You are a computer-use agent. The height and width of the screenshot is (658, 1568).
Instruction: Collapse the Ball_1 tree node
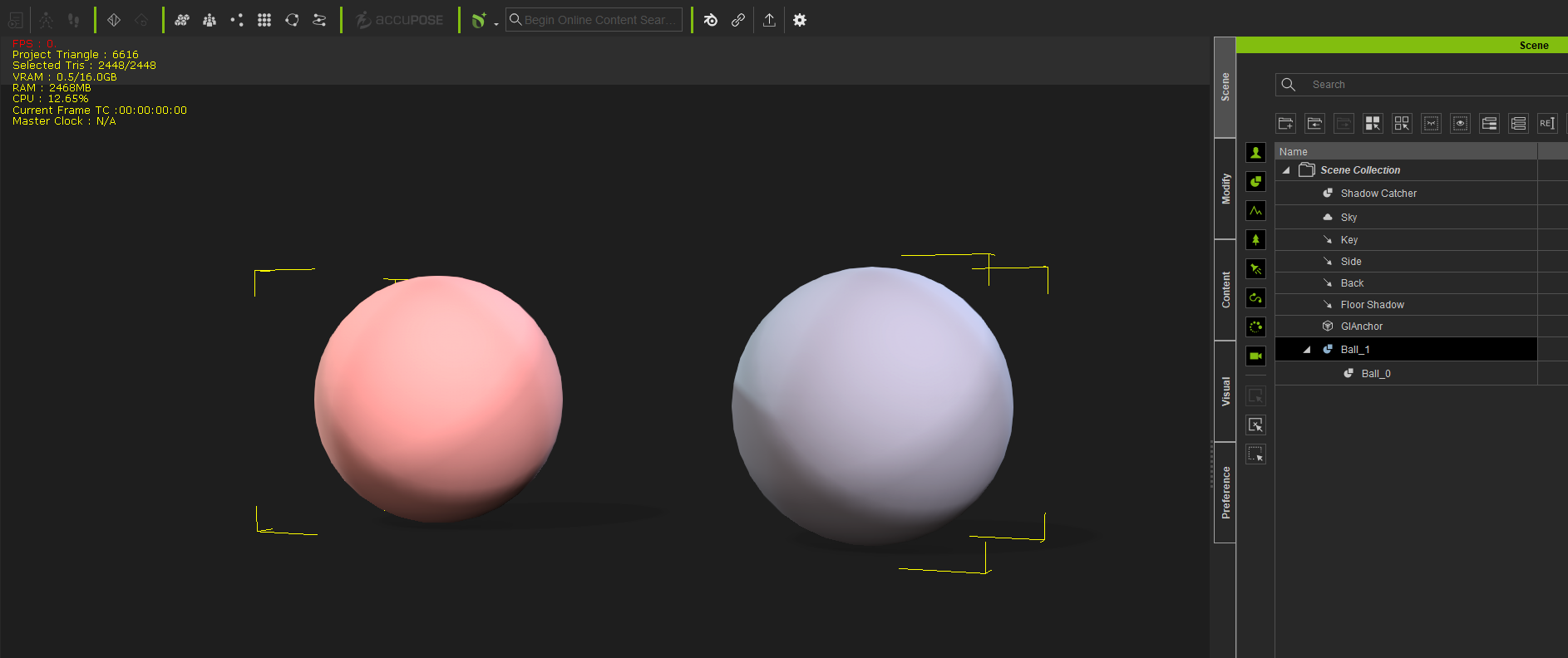click(1307, 350)
